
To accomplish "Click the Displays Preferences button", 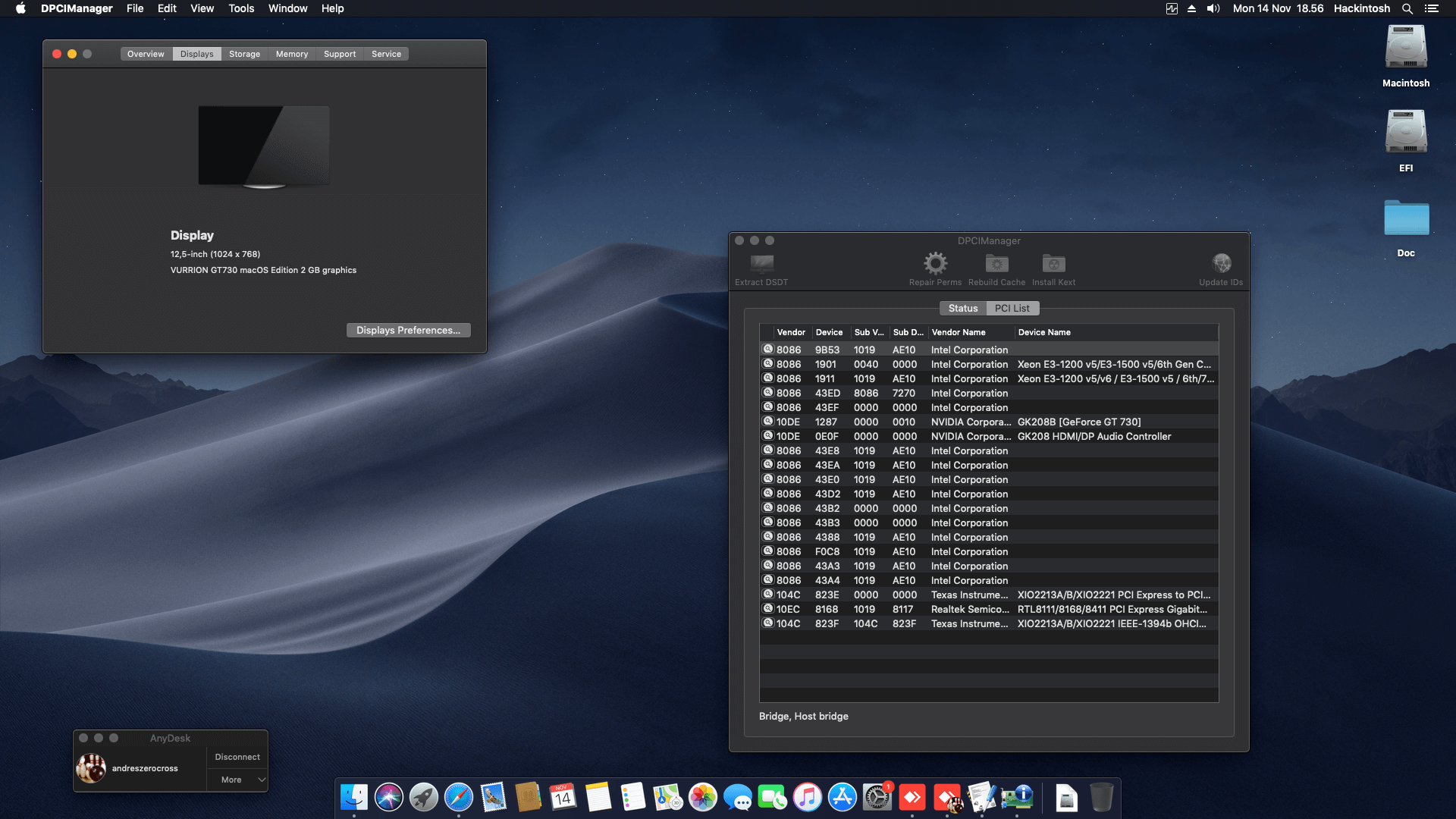I will (x=408, y=330).
